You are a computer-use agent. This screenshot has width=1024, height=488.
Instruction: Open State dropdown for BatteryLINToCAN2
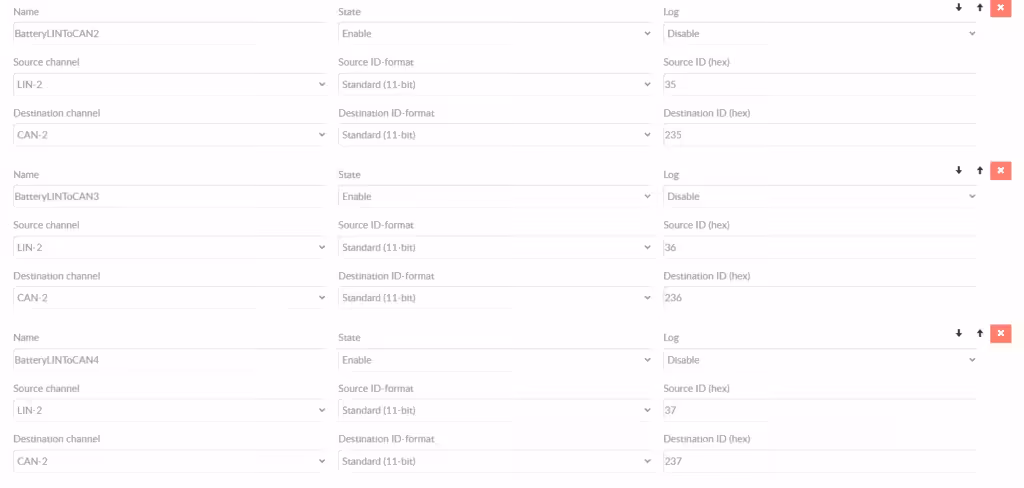coord(495,33)
